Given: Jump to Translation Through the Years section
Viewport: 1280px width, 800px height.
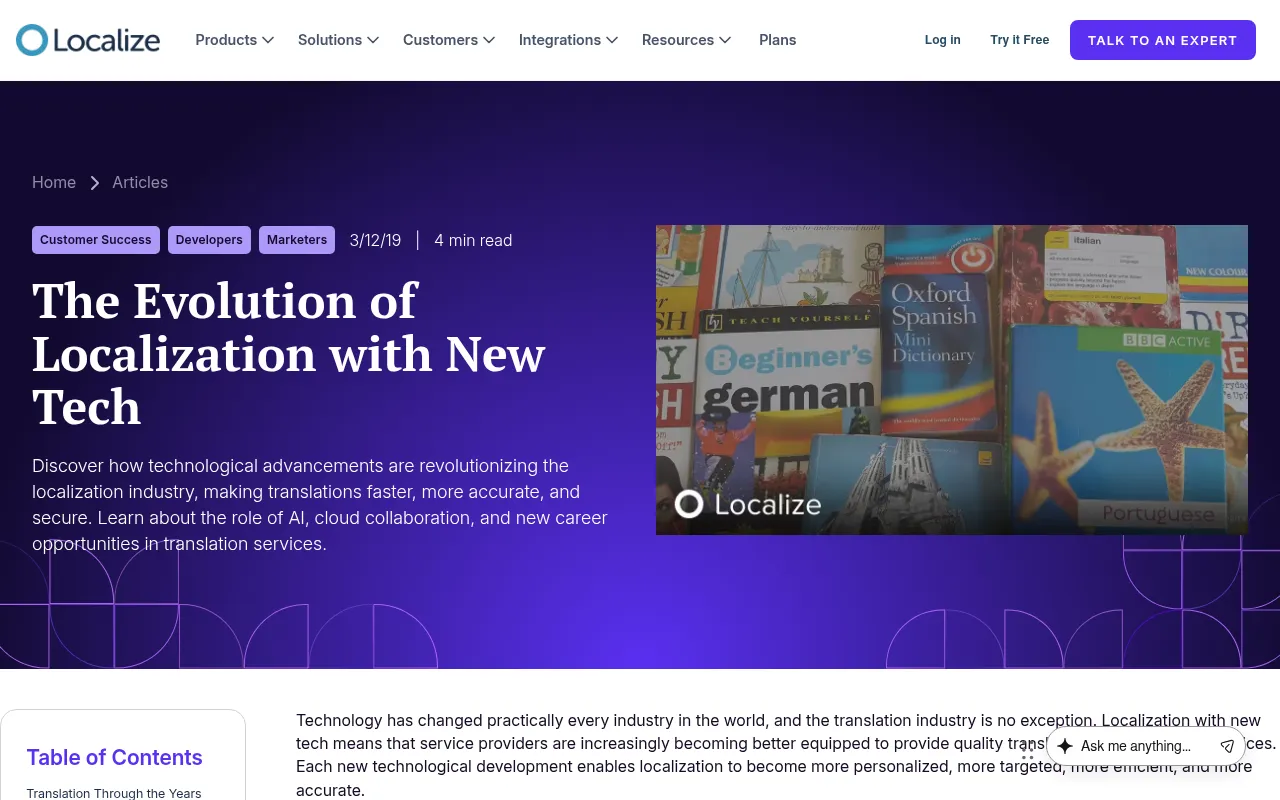Looking at the screenshot, I should point(114,793).
